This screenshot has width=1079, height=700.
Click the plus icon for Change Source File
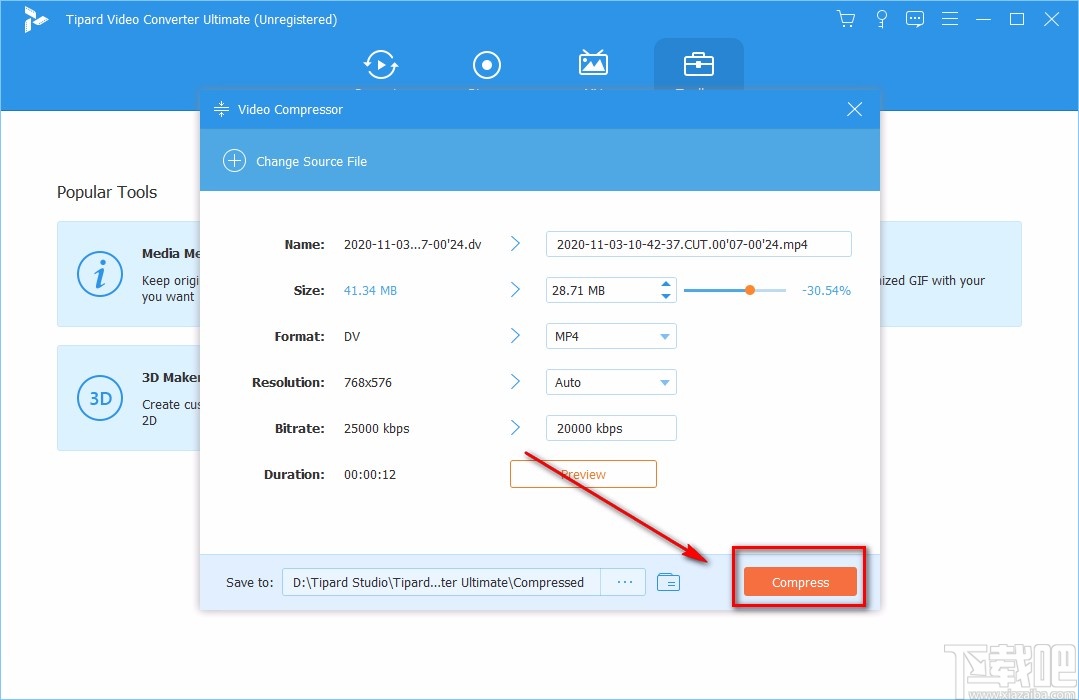pyautogui.click(x=234, y=161)
